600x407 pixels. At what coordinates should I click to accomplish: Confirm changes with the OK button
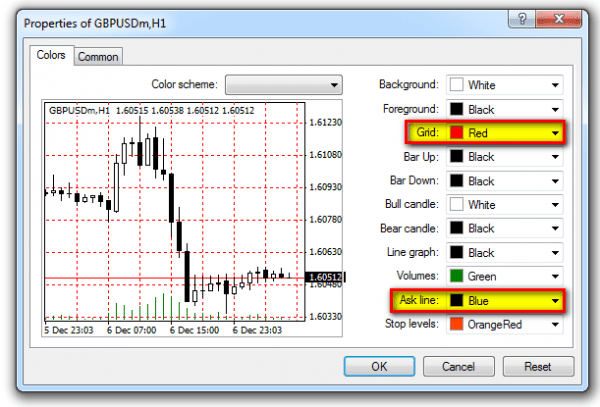[x=379, y=366]
